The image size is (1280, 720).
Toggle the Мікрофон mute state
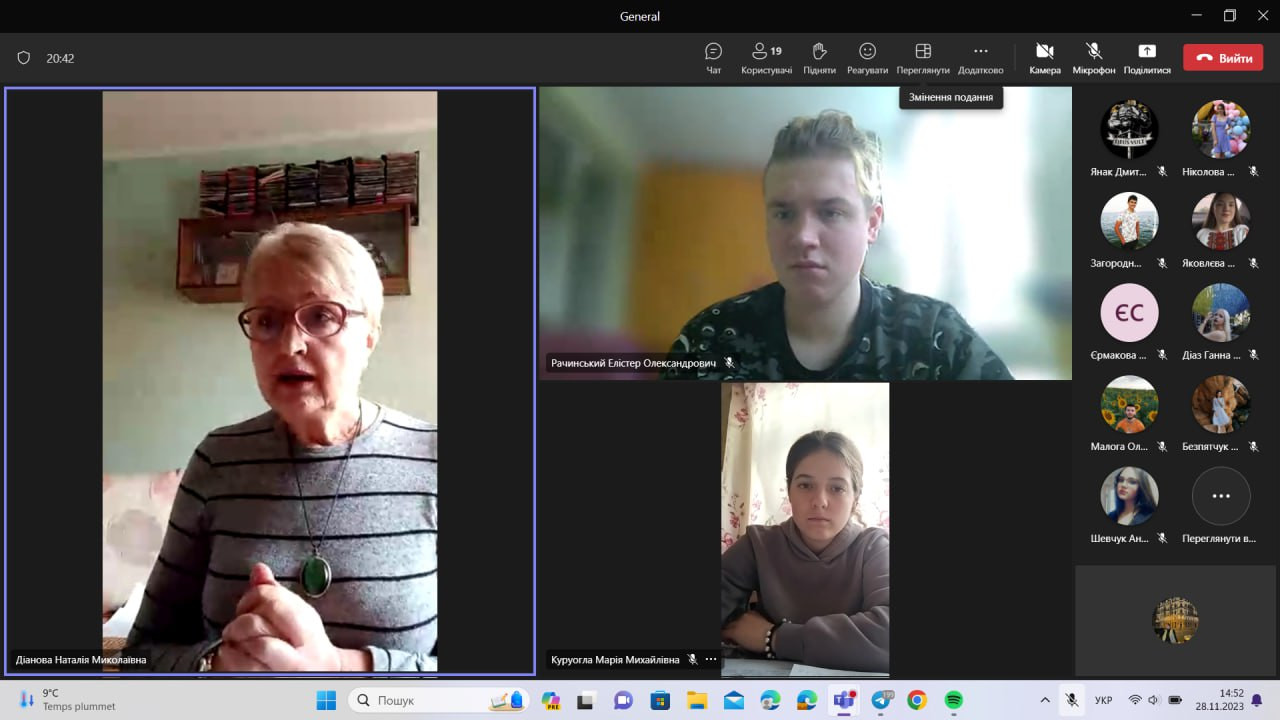(x=1094, y=58)
